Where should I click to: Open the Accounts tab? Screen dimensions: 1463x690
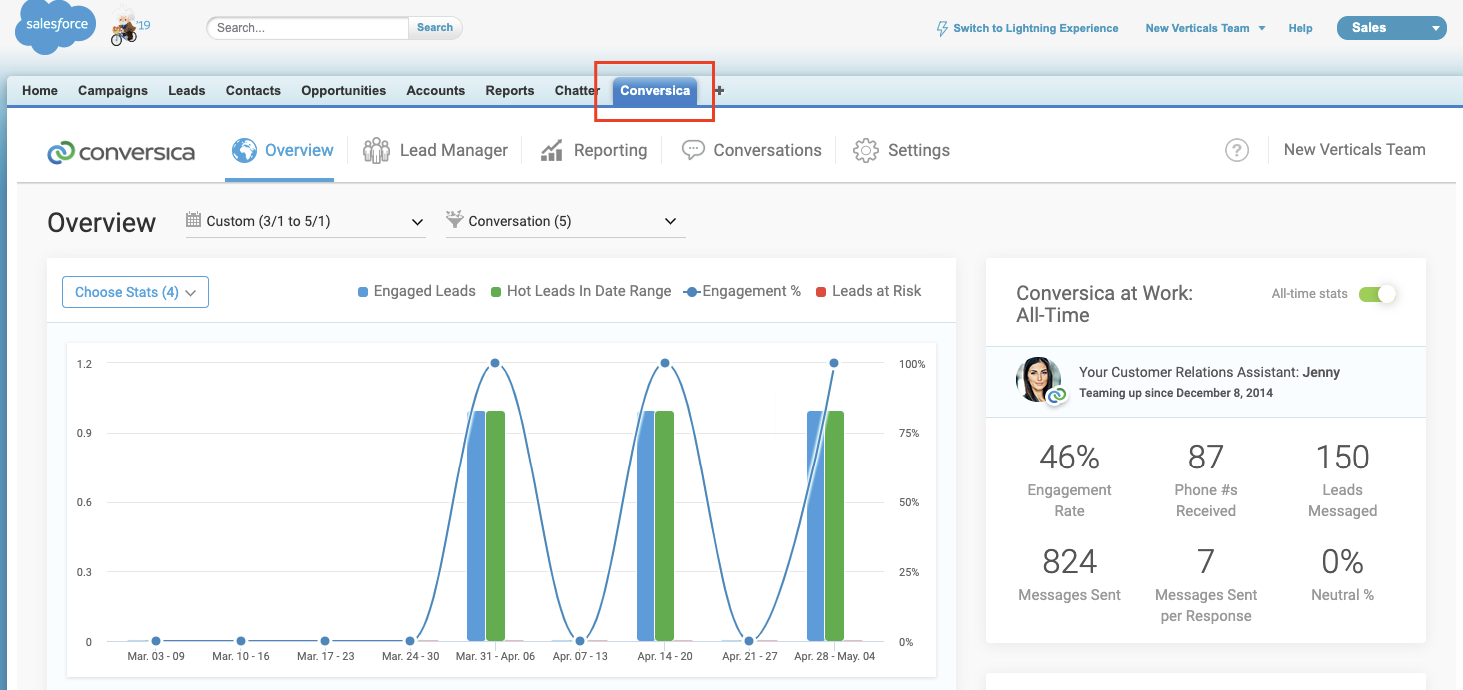pos(435,90)
